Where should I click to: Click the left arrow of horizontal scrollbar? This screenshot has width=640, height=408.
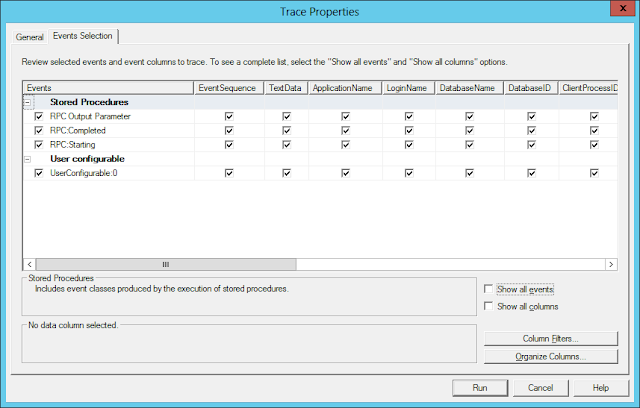pos(29,264)
